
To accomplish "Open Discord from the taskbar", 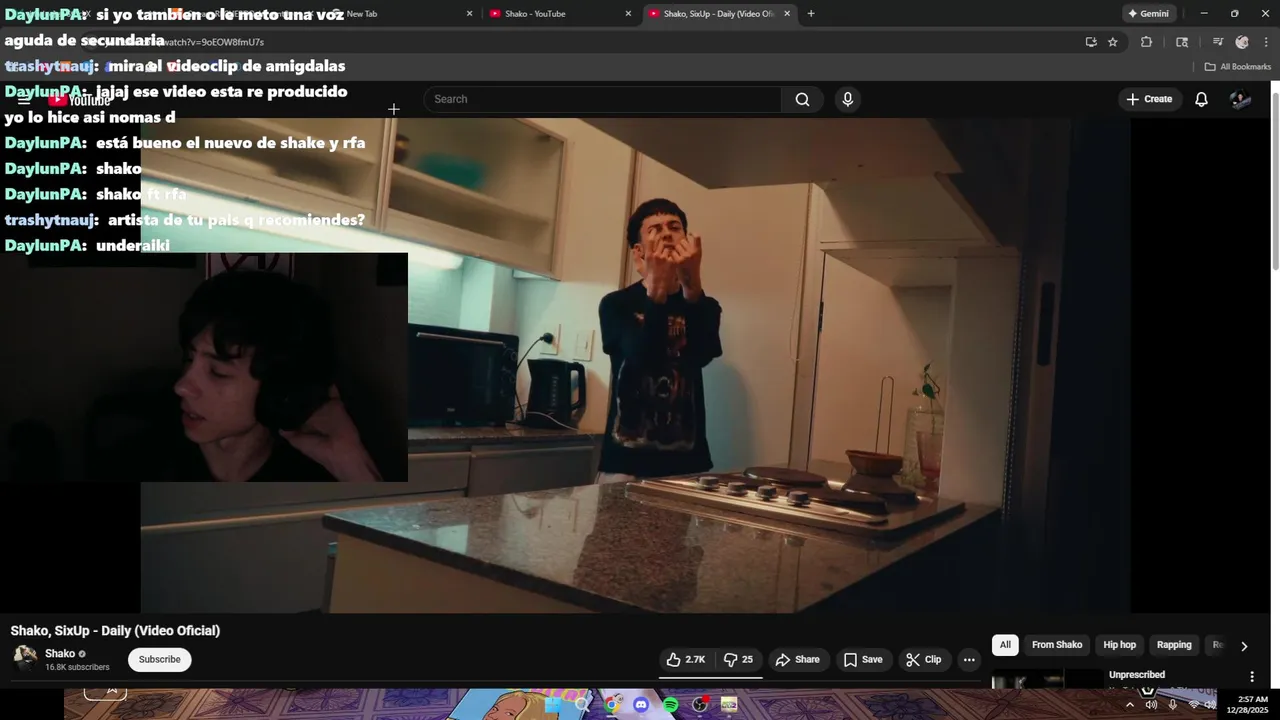I will pyautogui.click(x=641, y=705).
